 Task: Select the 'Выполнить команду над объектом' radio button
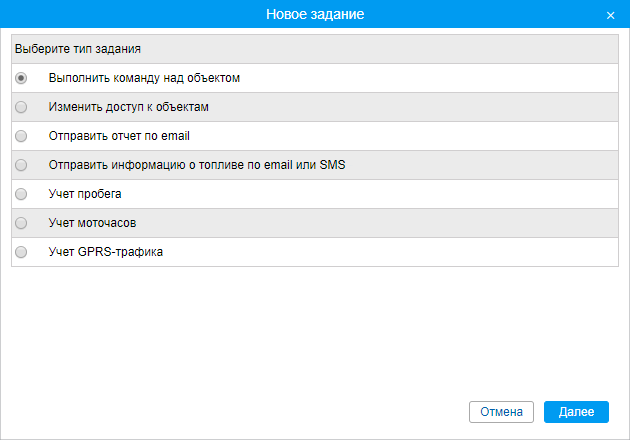click(x=21, y=78)
